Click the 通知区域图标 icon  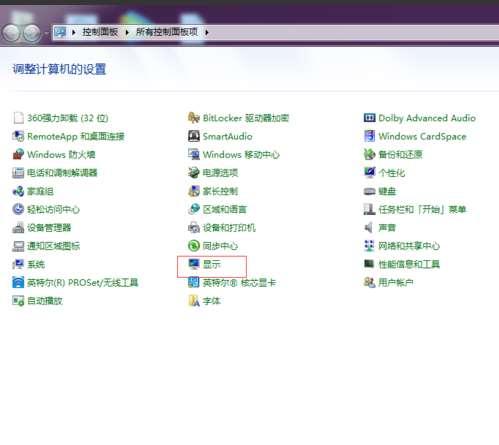pos(18,246)
